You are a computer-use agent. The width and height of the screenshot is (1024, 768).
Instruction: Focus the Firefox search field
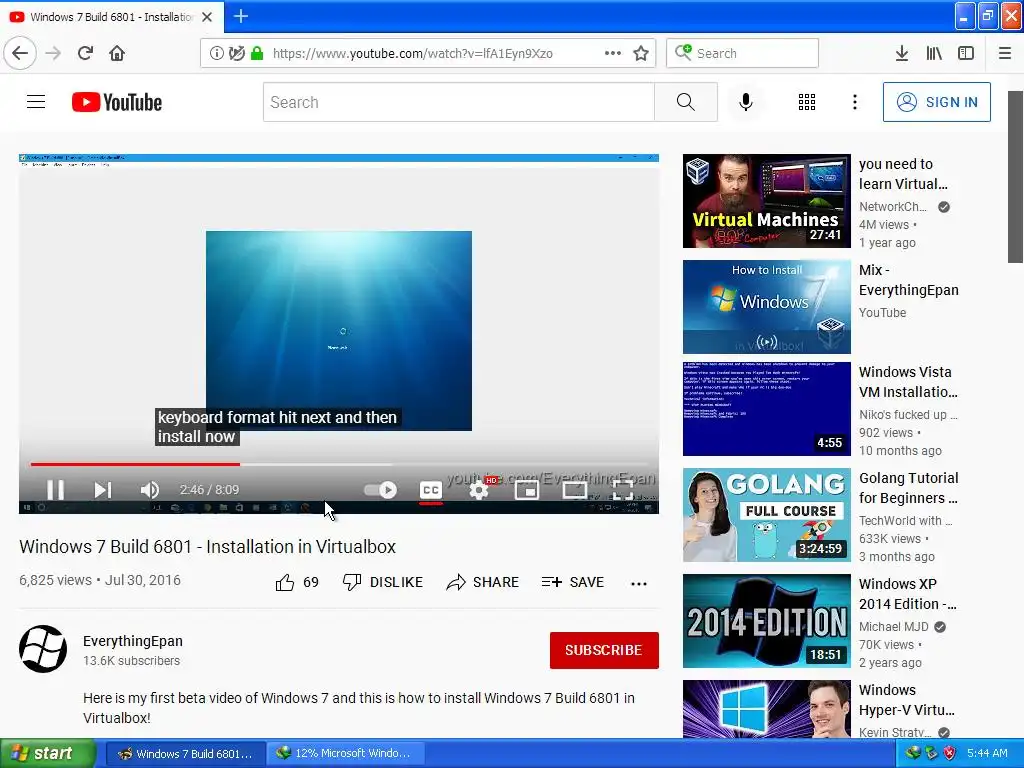pyautogui.click(x=743, y=53)
